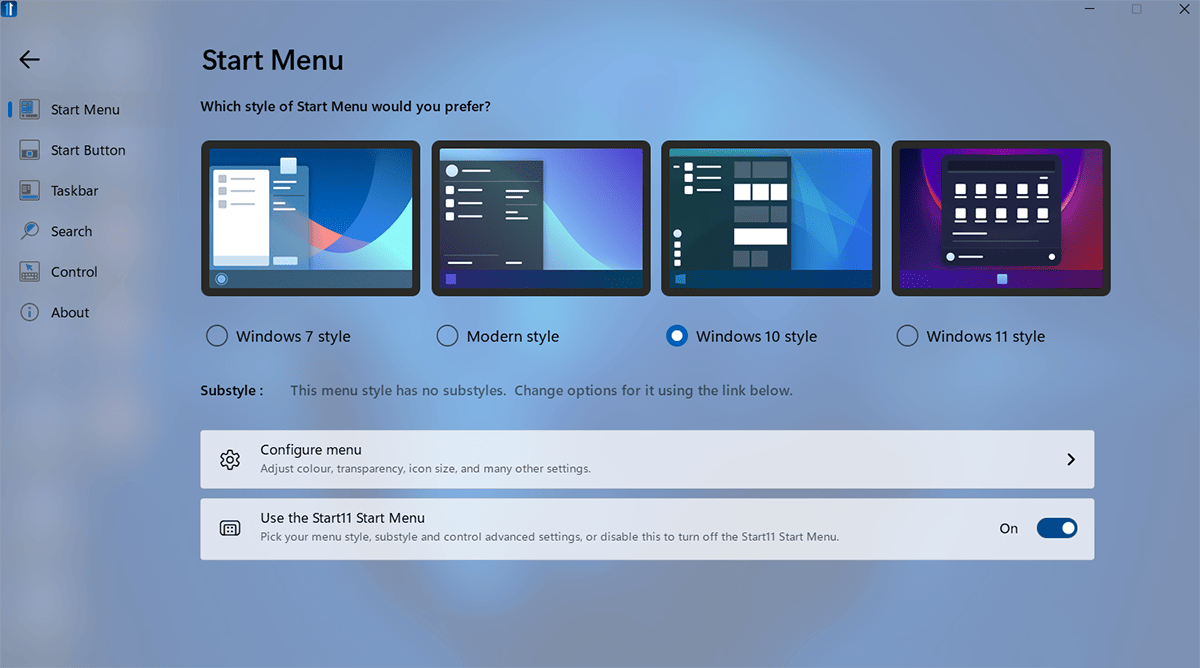The height and width of the screenshot is (668, 1200).
Task: Click the 'Use the Start11 Start Menu' title
Action: [343, 518]
